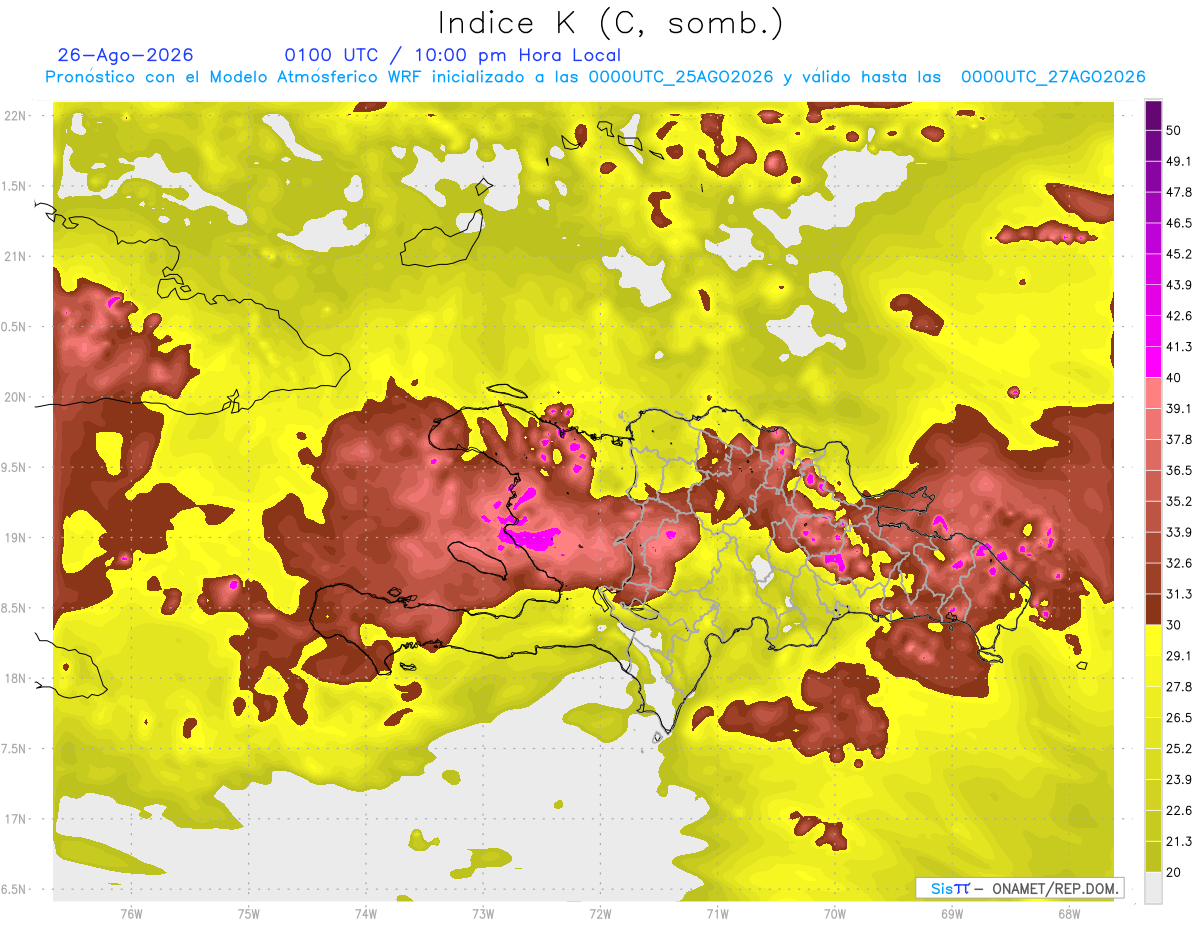Pick the dark purple colorbar segment above 50
Viewport: 1200px width, 927px height.
(x=1153, y=116)
